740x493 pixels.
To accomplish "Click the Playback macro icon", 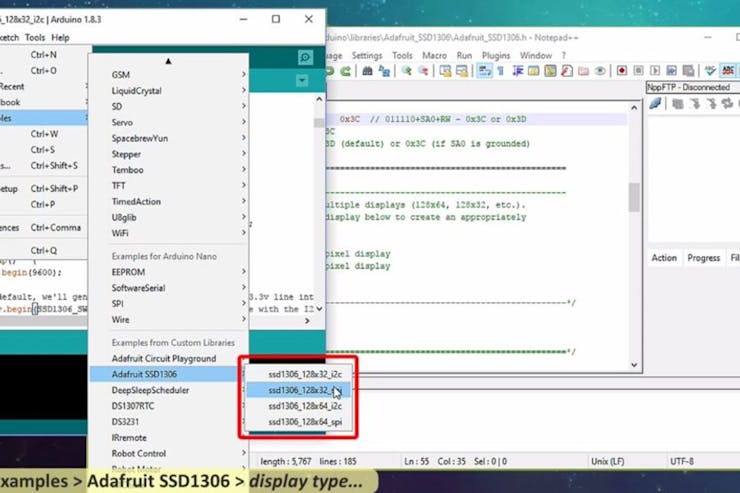I will [x=655, y=71].
